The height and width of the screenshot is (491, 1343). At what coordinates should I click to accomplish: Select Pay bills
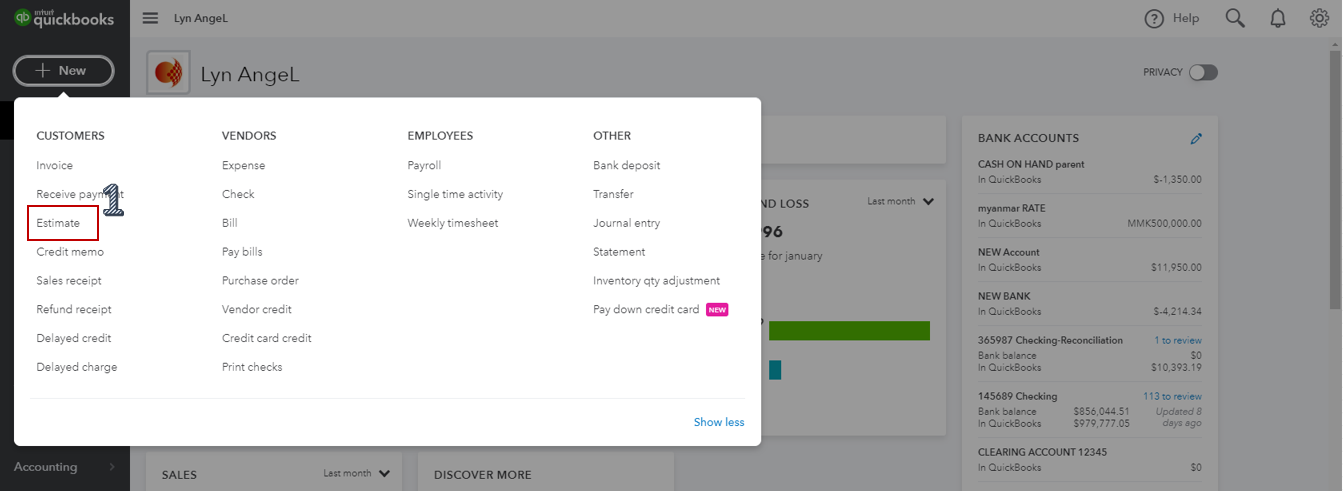pos(242,252)
